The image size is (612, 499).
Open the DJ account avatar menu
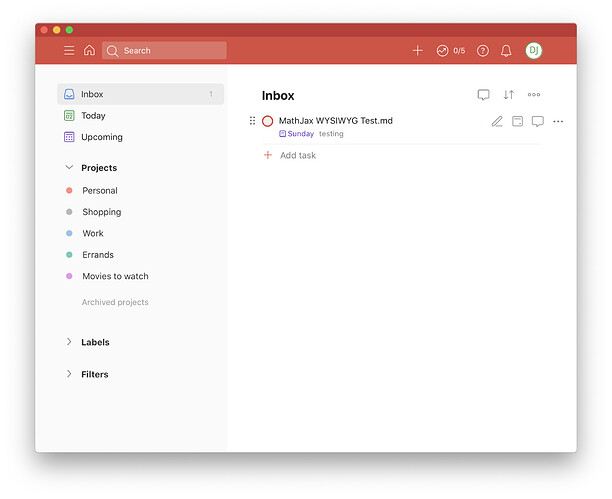coord(534,50)
